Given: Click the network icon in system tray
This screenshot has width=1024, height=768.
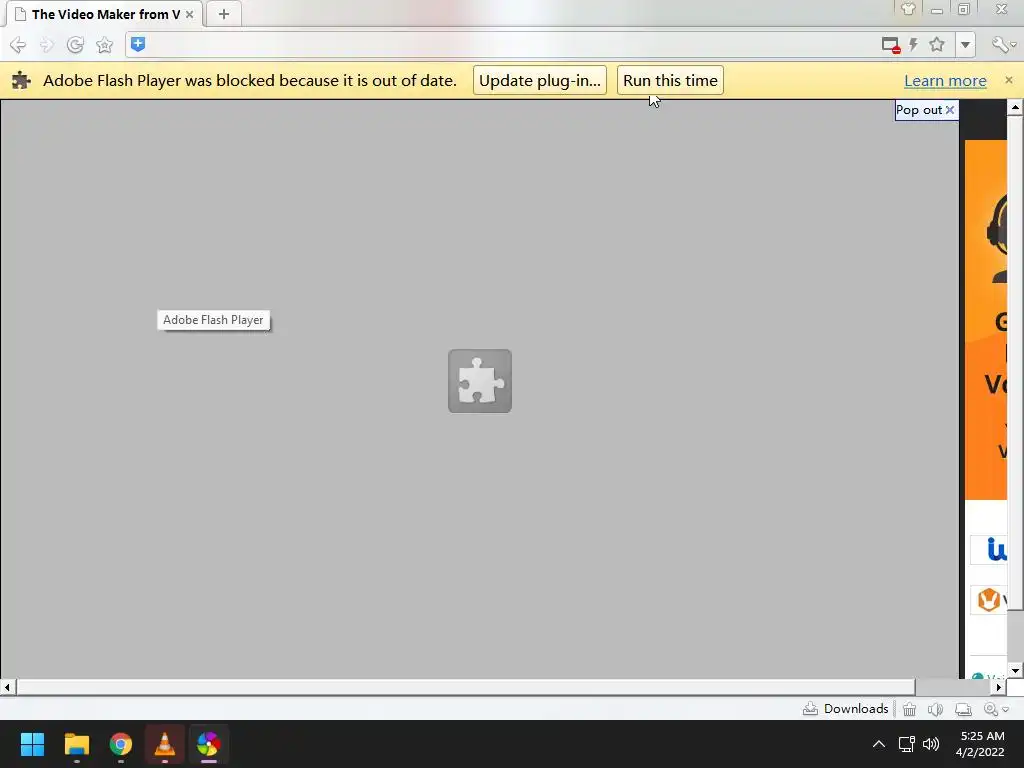Looking at the screenshot, I should [x=906, y=744].
